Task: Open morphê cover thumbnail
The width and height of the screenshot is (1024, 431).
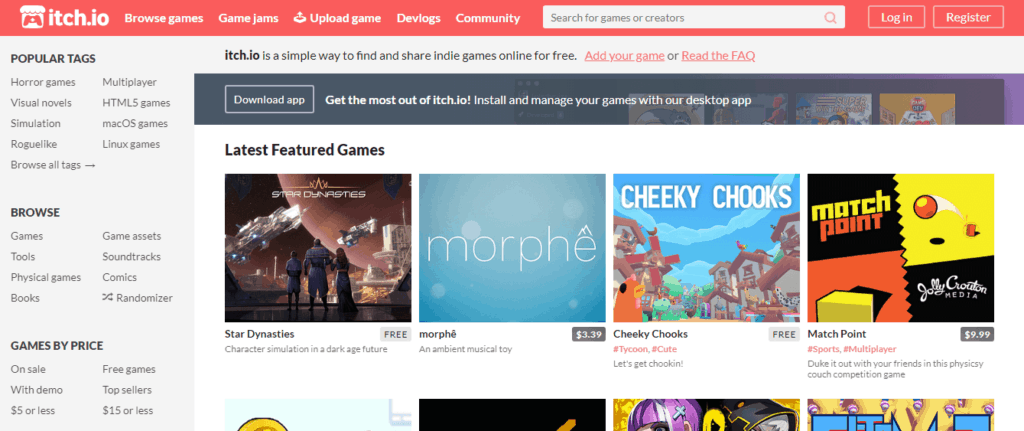Action: click(x=513, y=248)
